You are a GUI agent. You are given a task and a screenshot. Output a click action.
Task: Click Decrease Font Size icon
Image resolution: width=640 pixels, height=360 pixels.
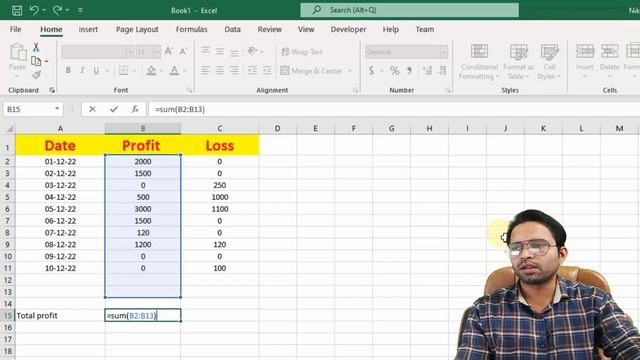pos(184,51)
